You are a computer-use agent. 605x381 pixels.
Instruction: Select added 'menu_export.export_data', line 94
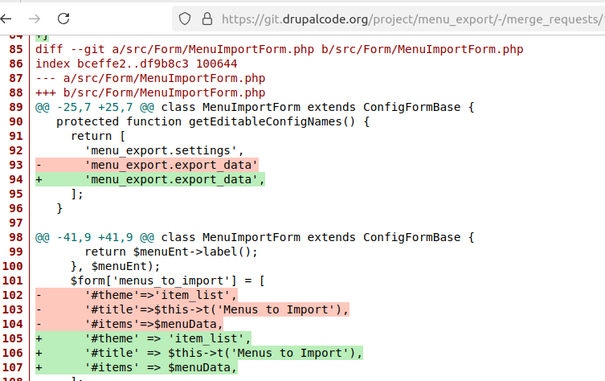150,179
